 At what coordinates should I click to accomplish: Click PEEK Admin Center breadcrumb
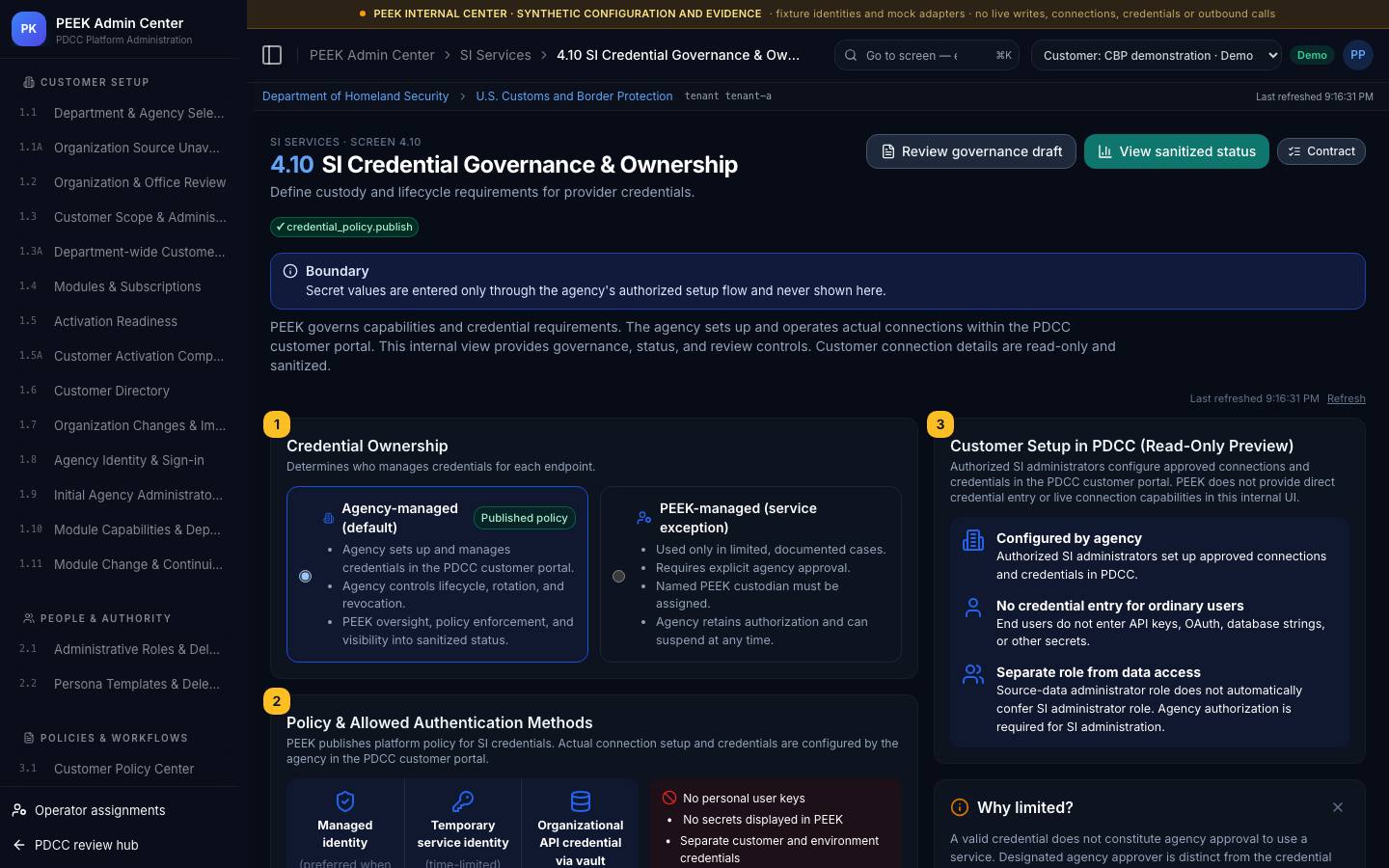tap(372, 55)
